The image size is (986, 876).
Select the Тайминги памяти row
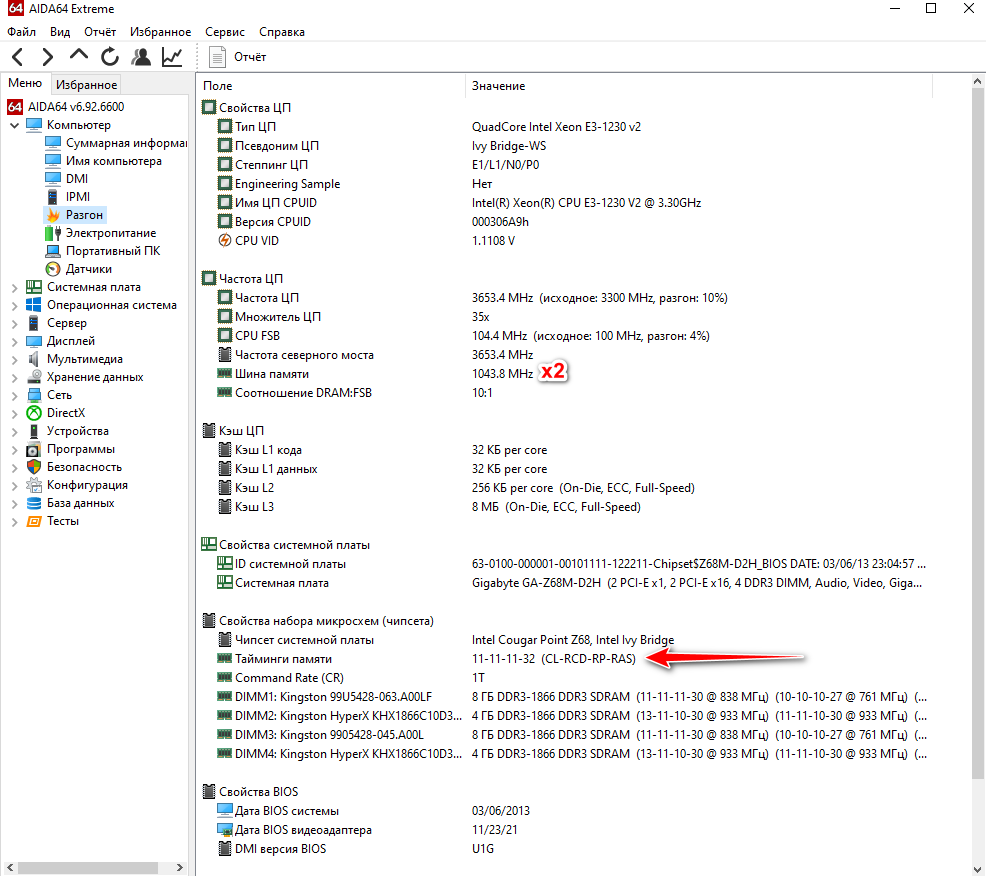(565, 659)
